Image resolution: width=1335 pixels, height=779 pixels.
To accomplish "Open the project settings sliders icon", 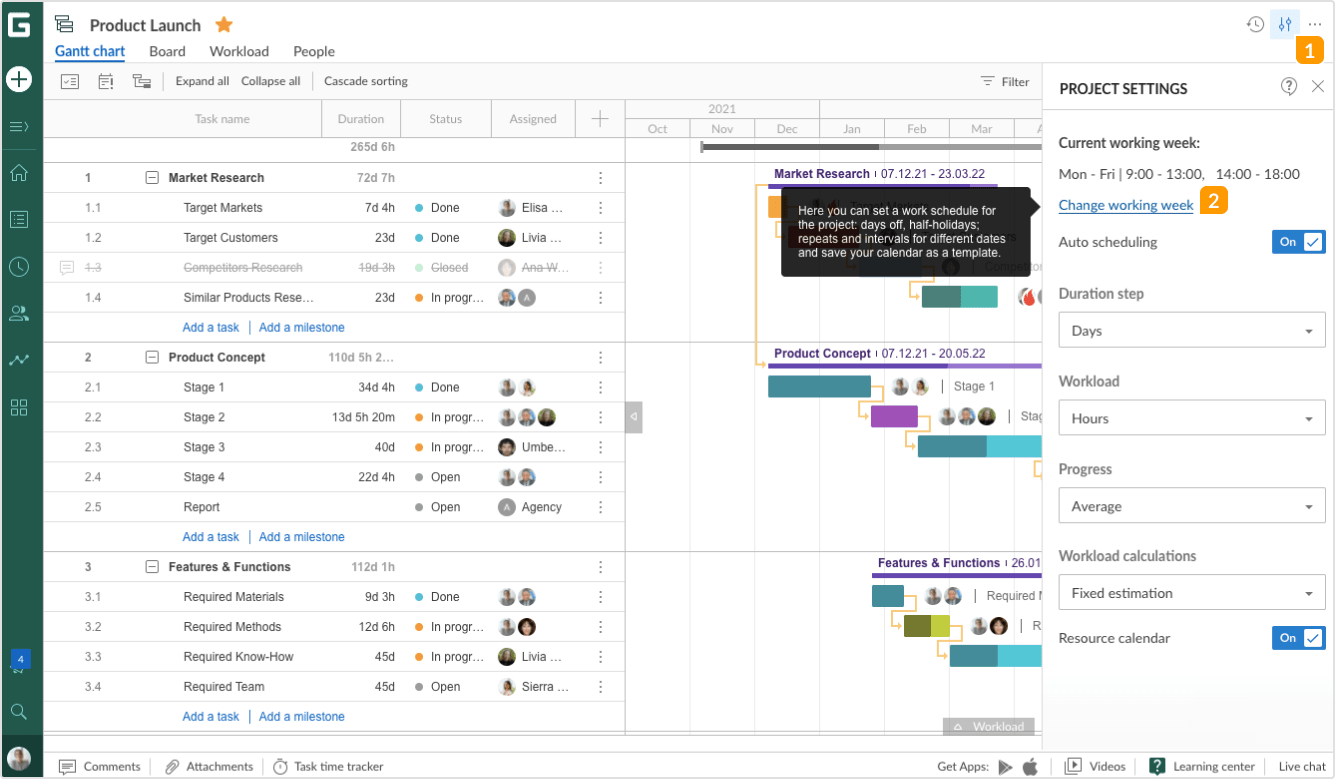I will pyautogui.click(x=1284, y=23).
